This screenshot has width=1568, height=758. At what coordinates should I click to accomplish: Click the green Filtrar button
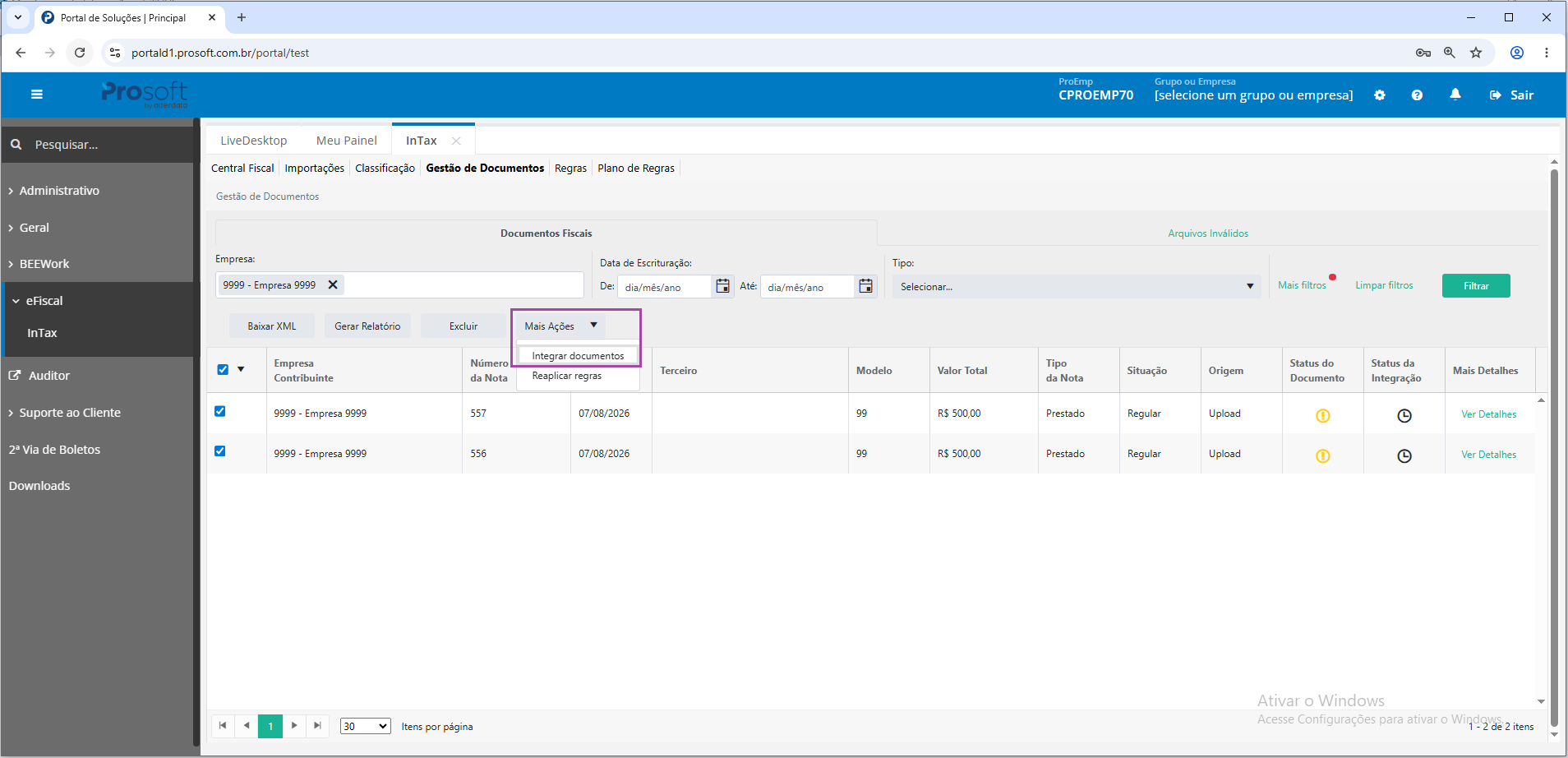[x=1476, y=285]
